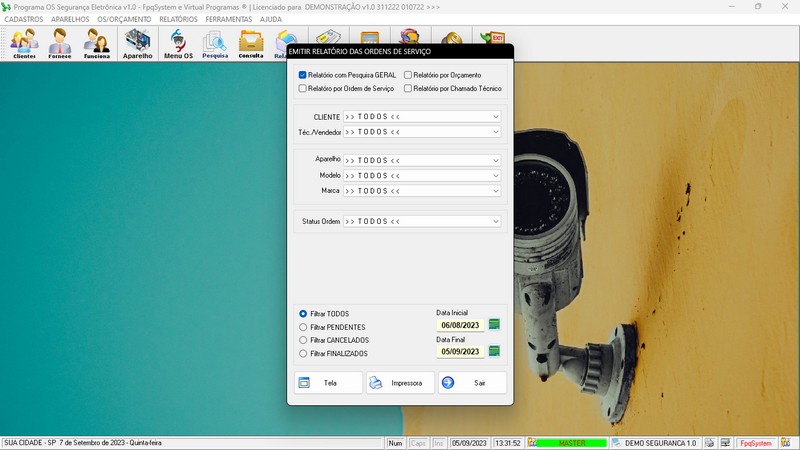Expand the Marca dropdown
This screenshot has width=800, height=450.
[x=495, y=191]
